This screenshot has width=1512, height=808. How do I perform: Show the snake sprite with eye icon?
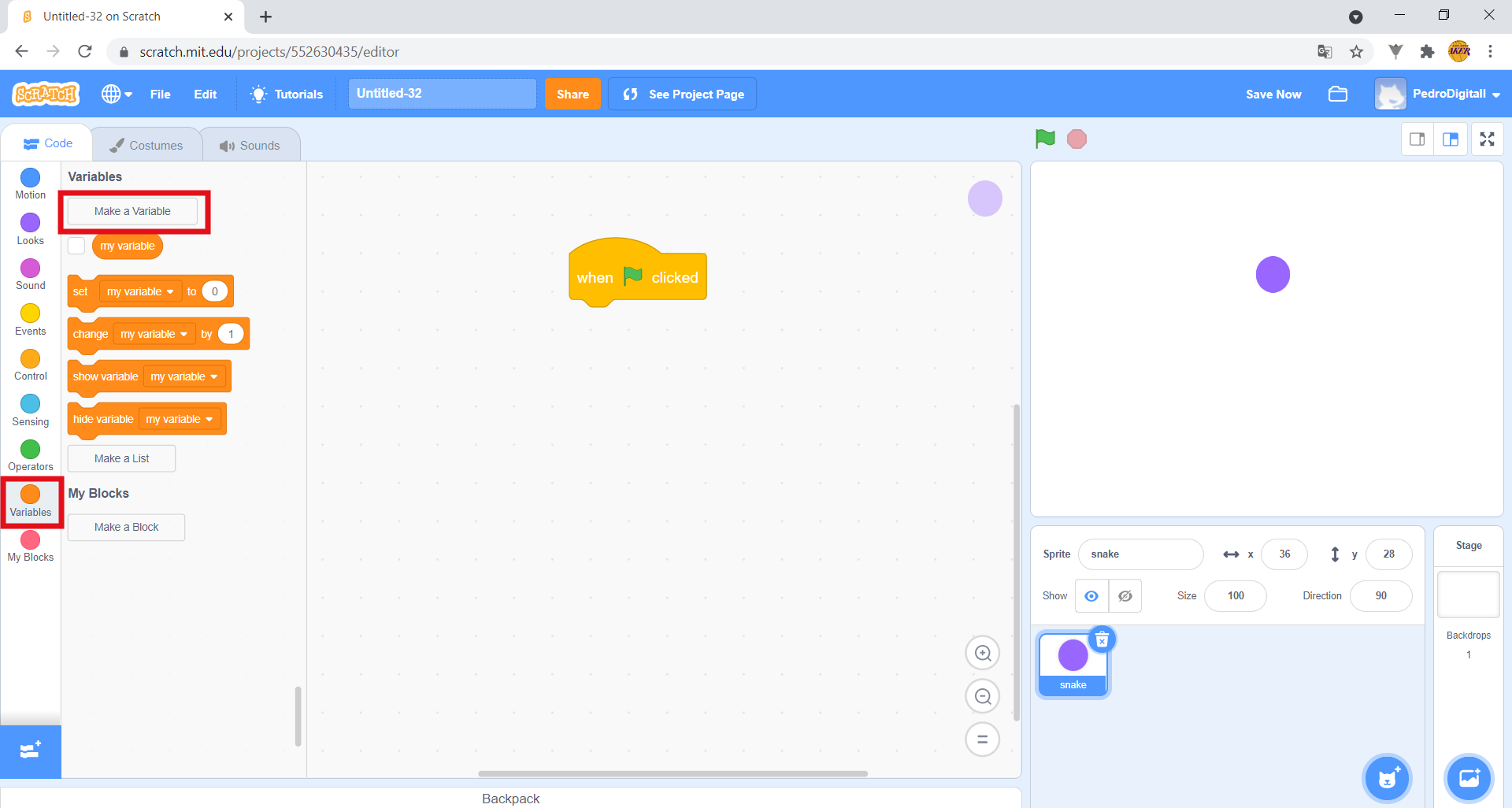click(x=1091, y=596)
